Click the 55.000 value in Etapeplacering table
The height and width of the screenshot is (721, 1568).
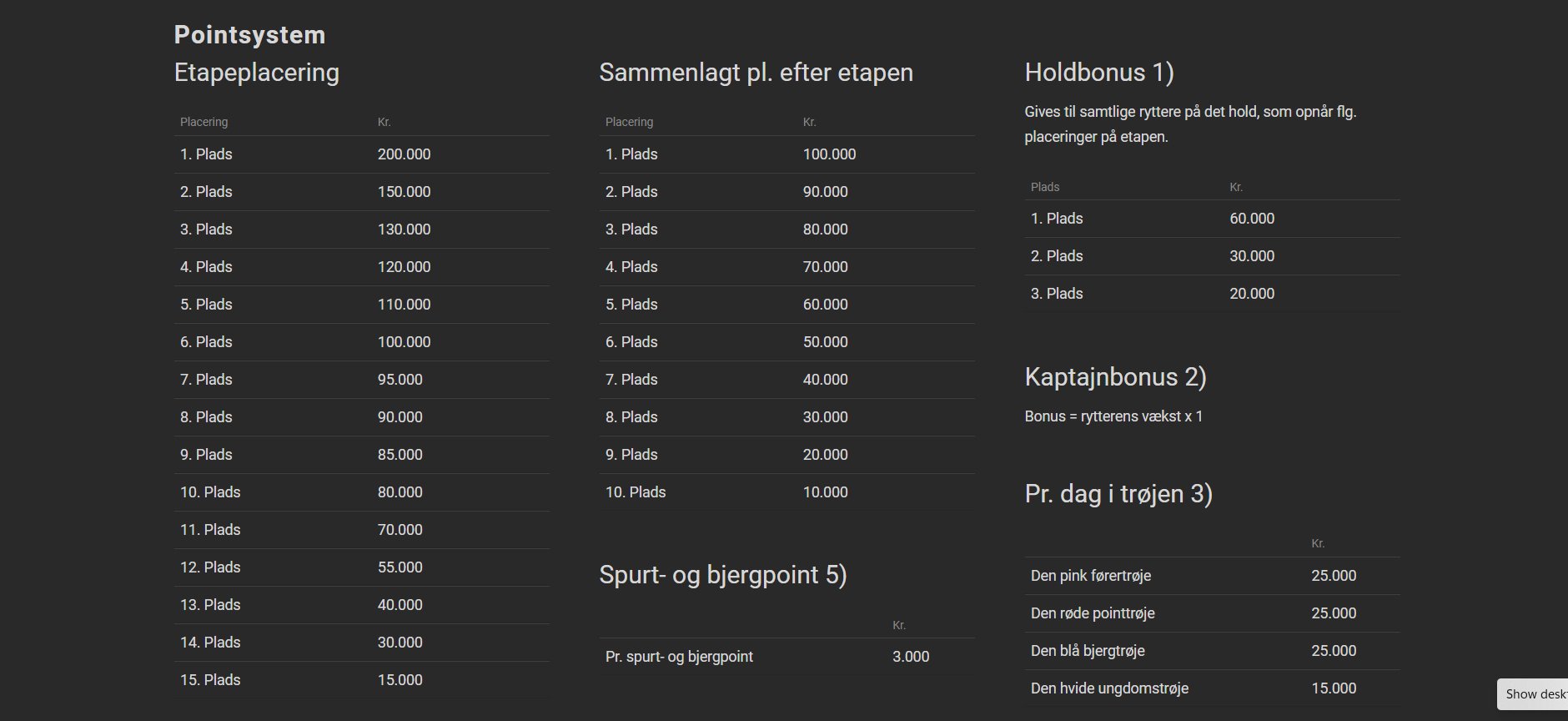tap(400, 567)
